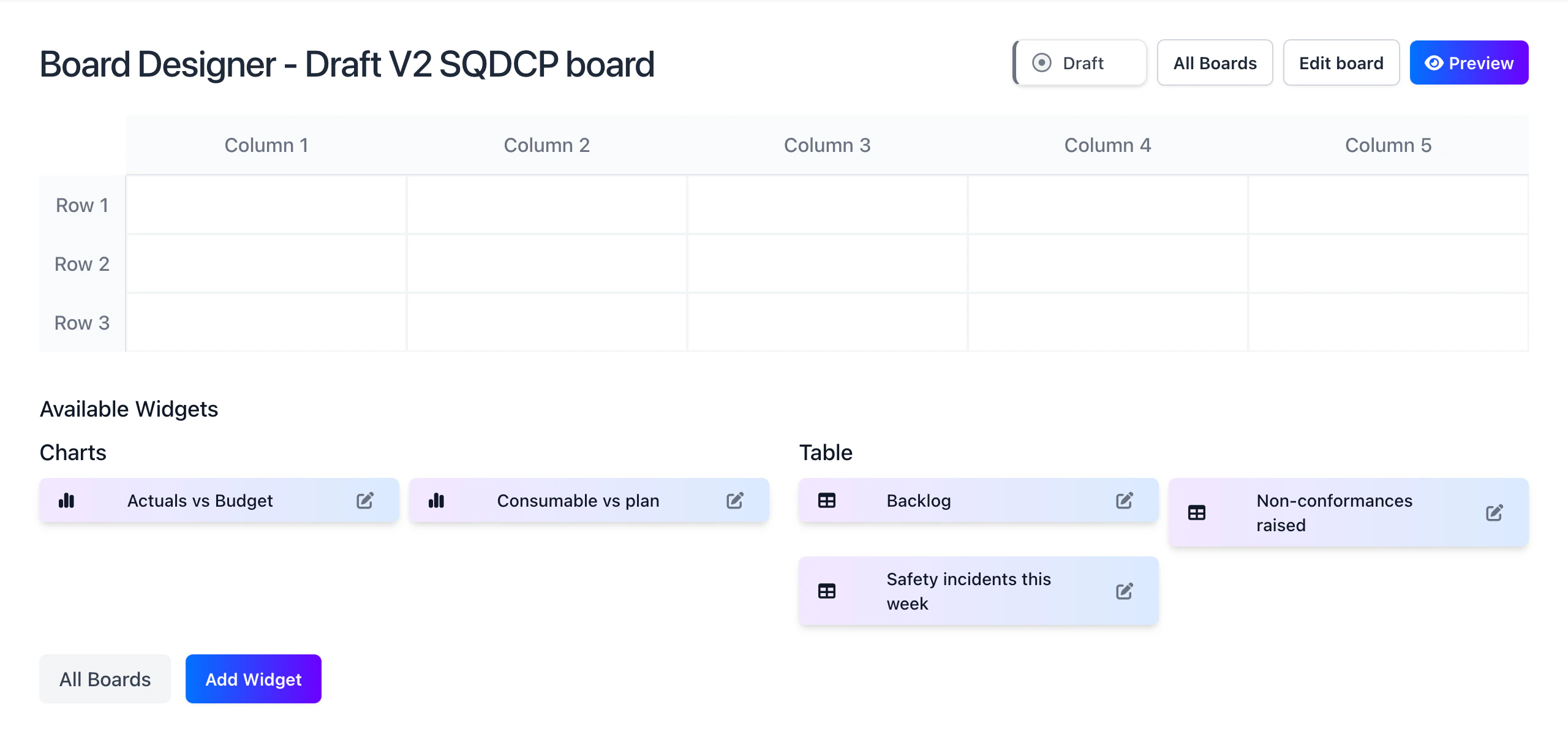The height and width of the screenshot is (734, 1568).
Task: Open the Edit board screen
Action: [1341, 62]
